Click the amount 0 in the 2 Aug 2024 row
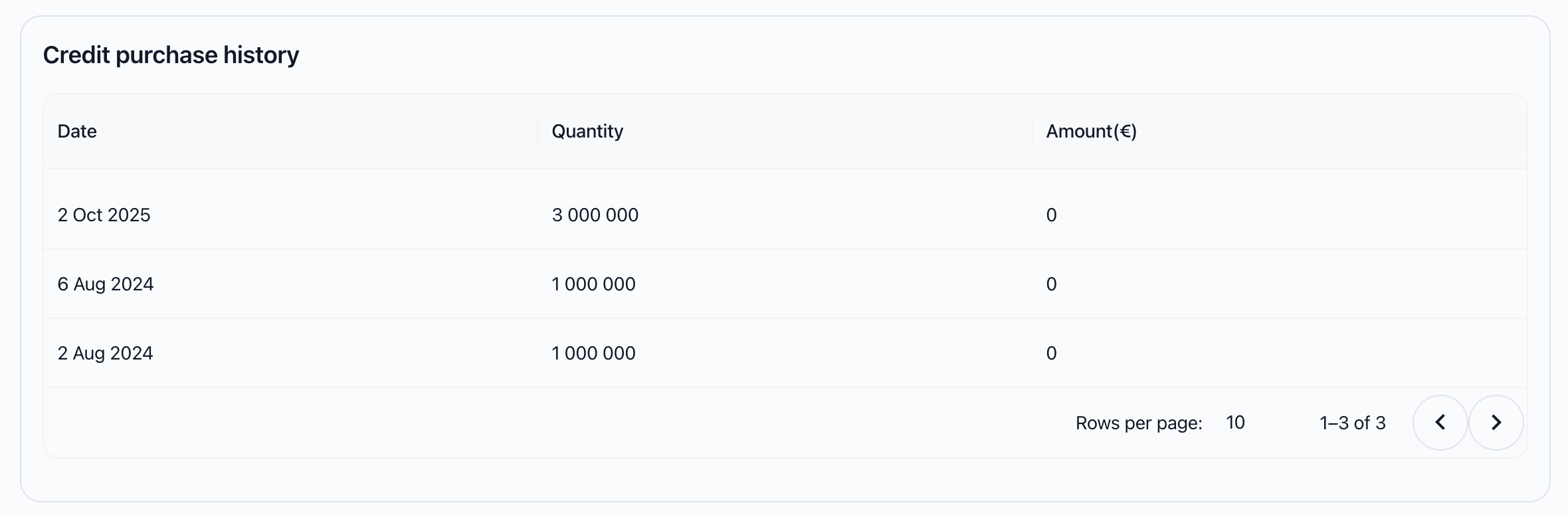 coord(1051,353)
